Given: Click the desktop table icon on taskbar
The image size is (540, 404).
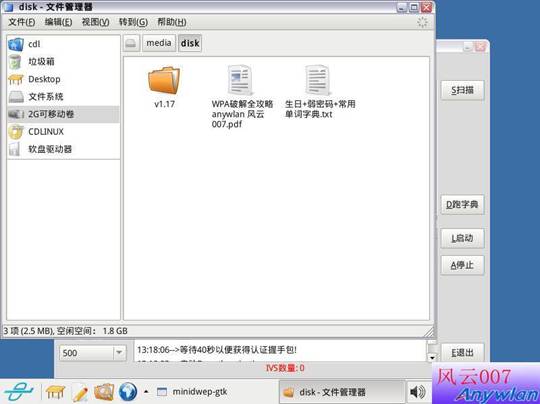Looking at the screenshot, I should pyautogui.click(x=55, y=392).
